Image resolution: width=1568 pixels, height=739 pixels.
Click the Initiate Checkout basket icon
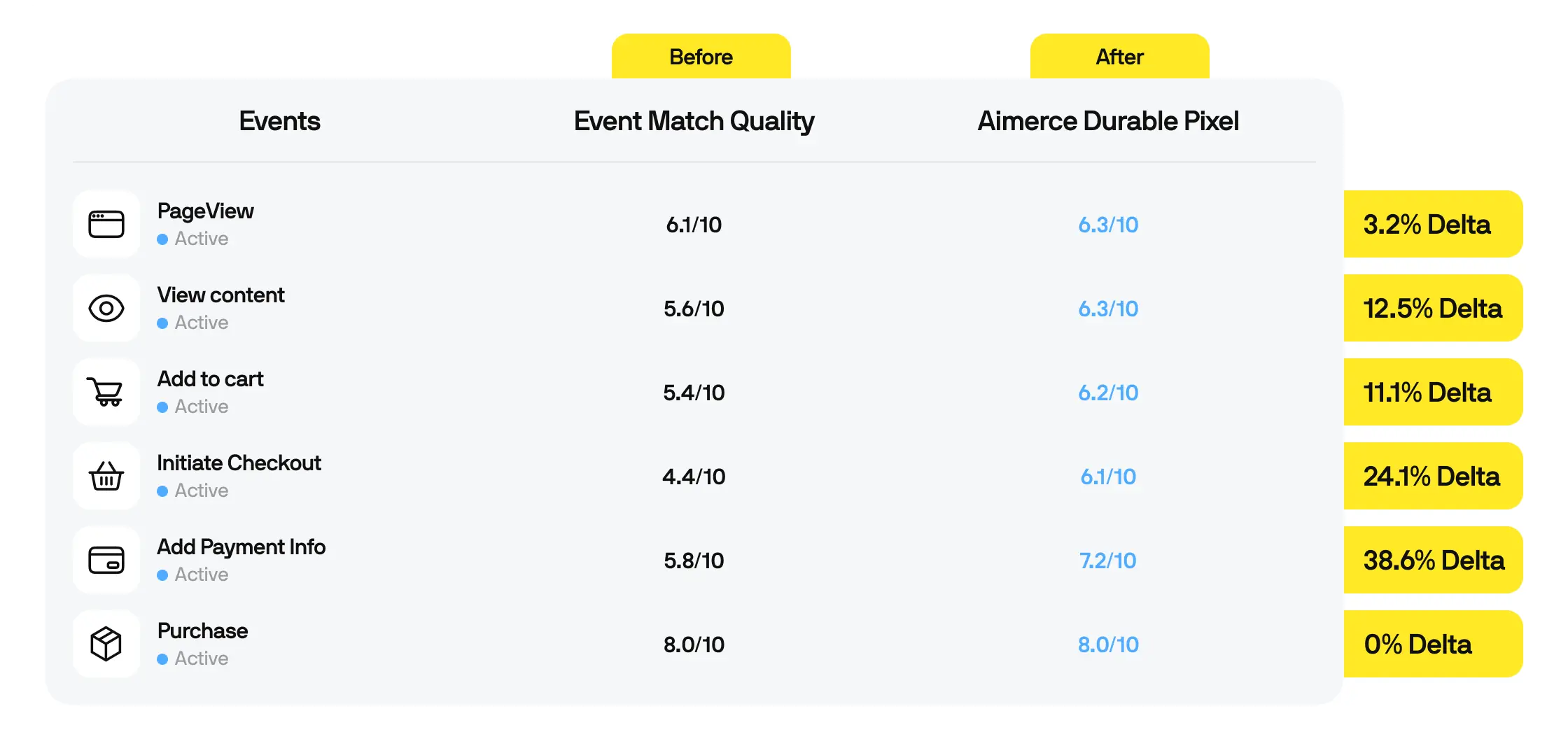(x=106, y=476)
